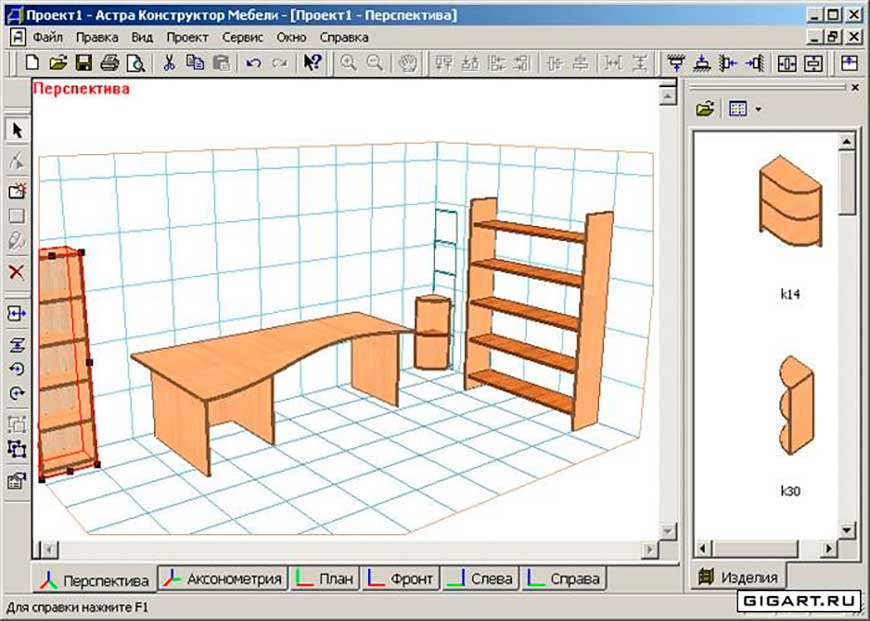870x621 pixels.
Task: Click viewport vertical scroll down arrow
Action: point(667,531)
